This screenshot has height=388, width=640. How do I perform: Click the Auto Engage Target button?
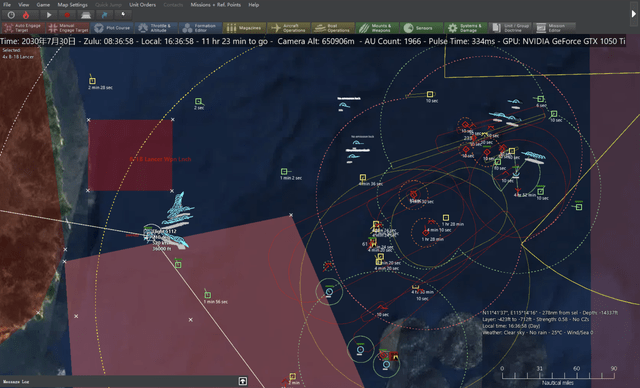23,28
